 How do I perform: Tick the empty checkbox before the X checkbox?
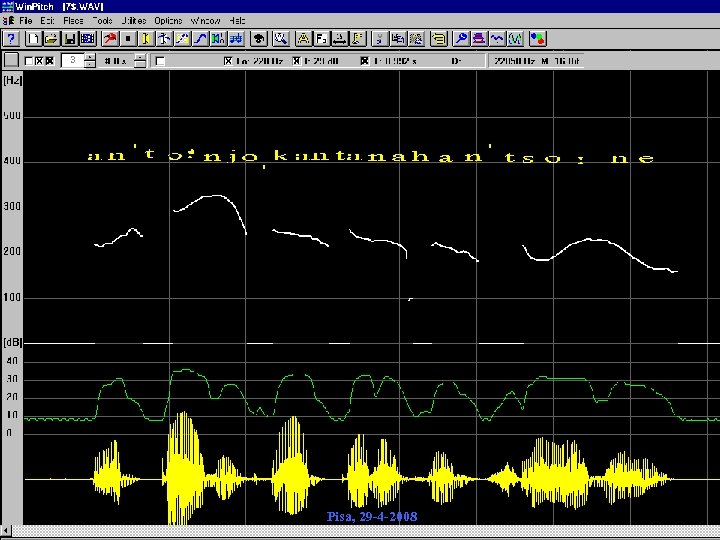[x=28, y=61]
